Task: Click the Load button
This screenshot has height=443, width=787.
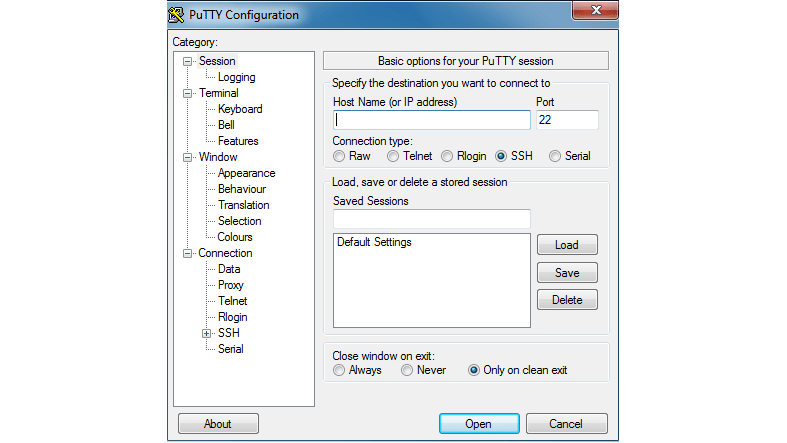Action: [x=566, y=245]
